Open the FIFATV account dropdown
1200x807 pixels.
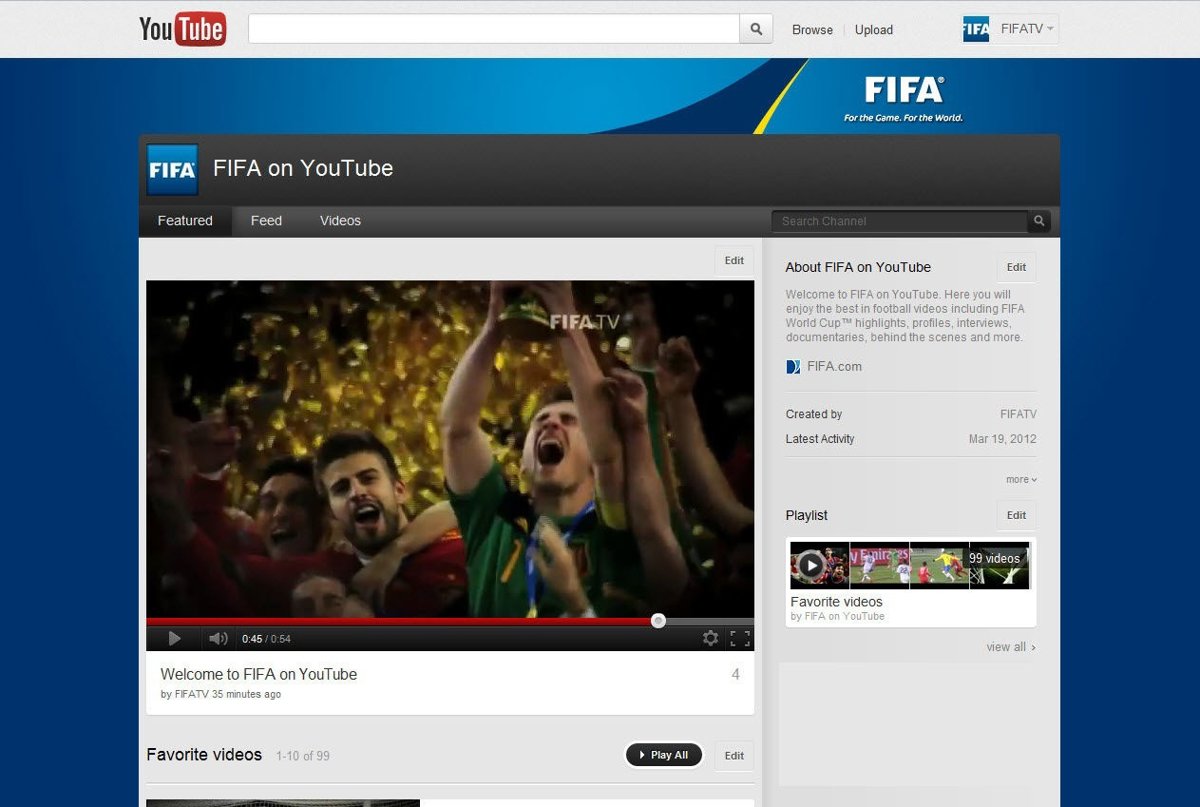pos(1010,29)
